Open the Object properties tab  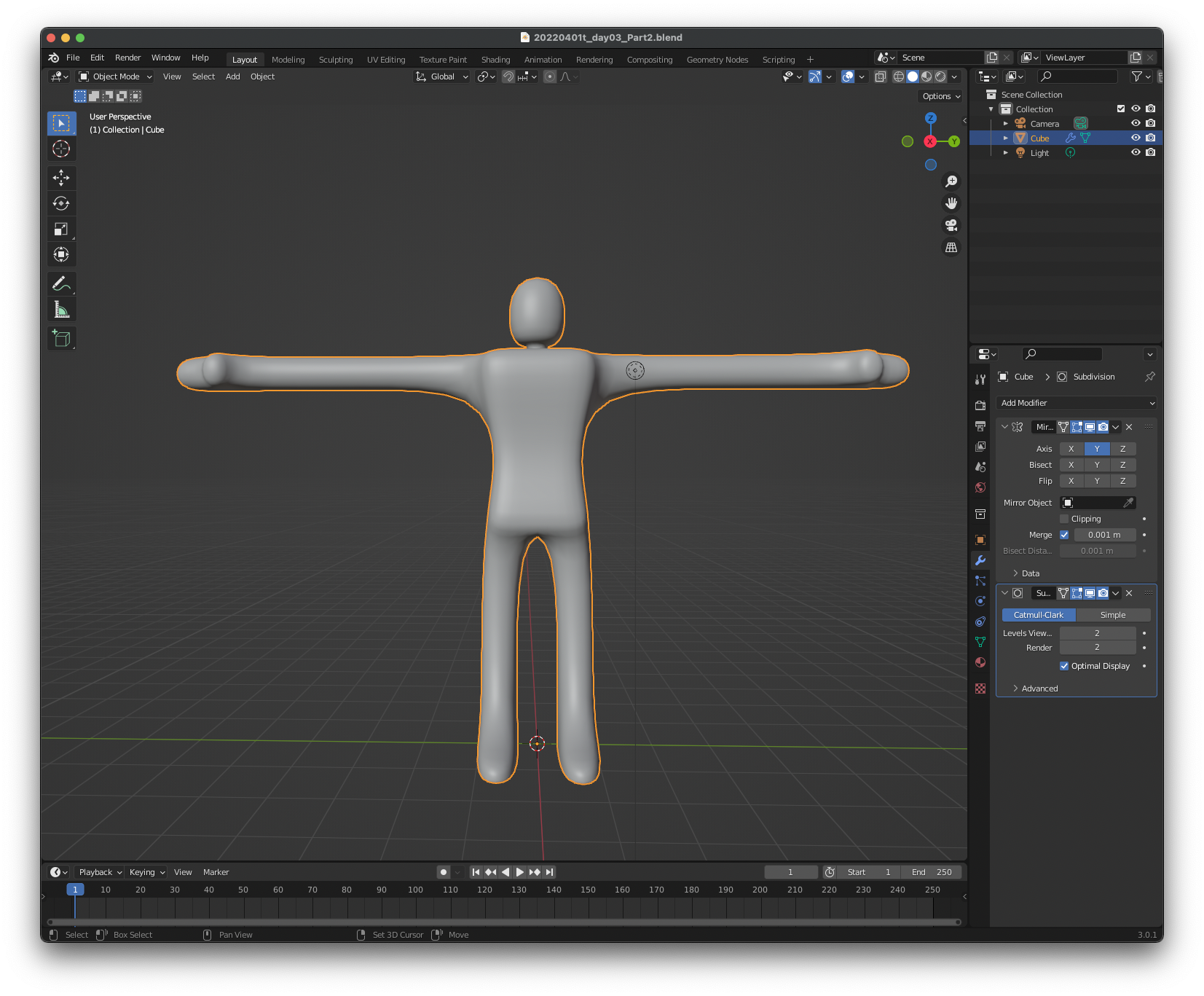(980, 540)
